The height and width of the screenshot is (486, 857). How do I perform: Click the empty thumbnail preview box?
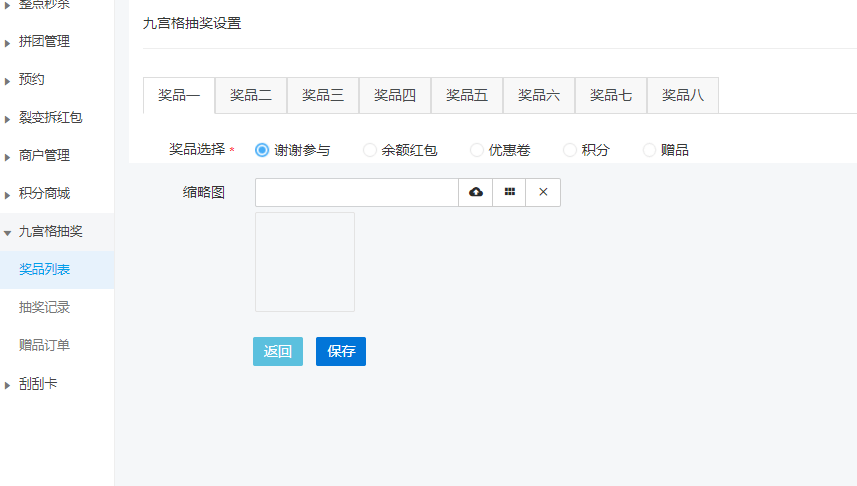pos(305,262)
